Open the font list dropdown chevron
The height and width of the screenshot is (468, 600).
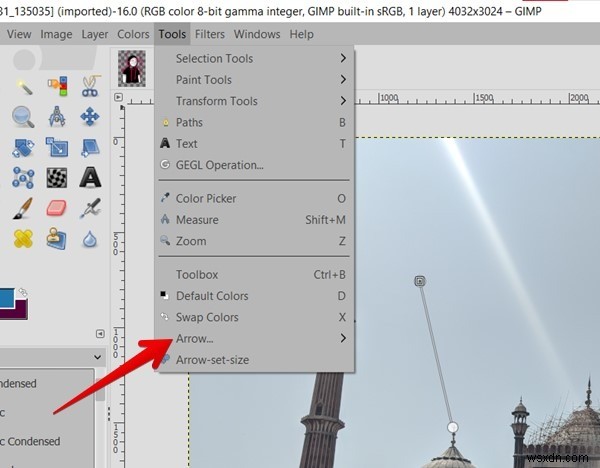click(x=98, y=357)
